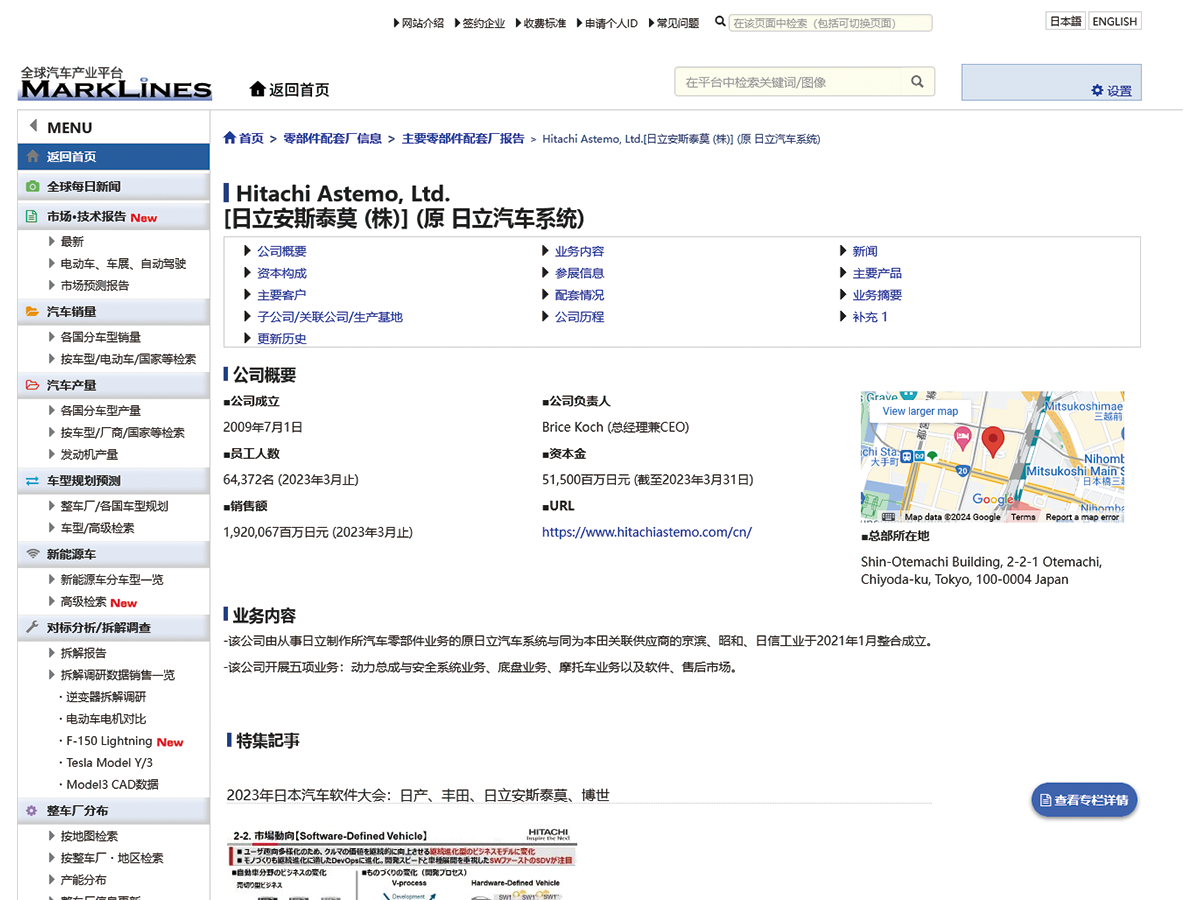
Task: Focus the in-page search field at top
Action: [830, 22]
